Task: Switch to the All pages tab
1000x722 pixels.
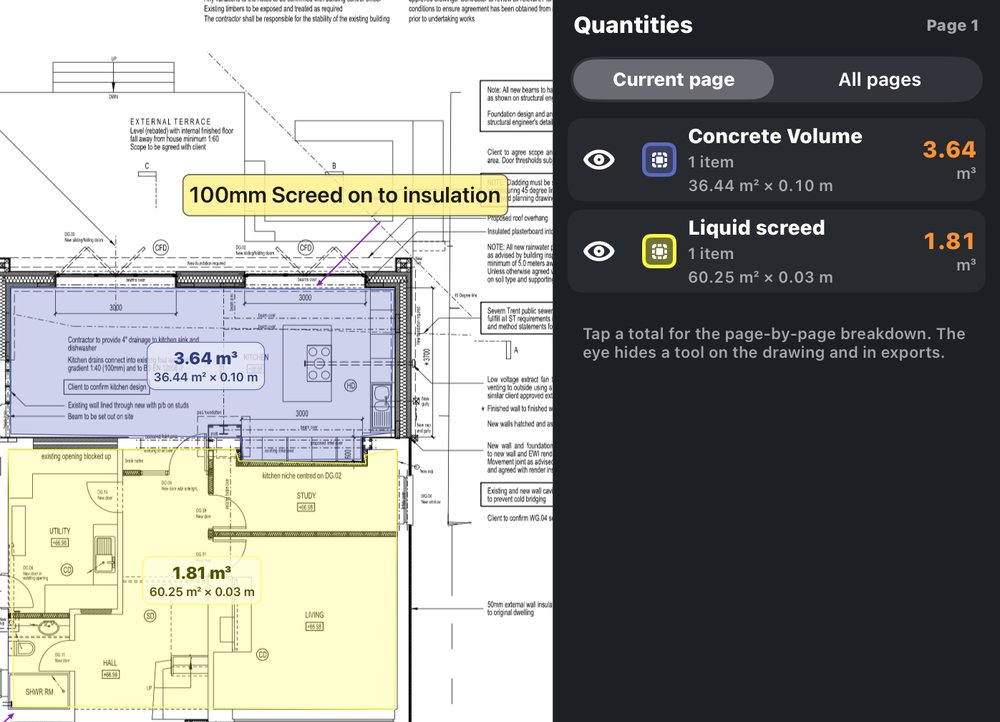Action: (879, 80)
